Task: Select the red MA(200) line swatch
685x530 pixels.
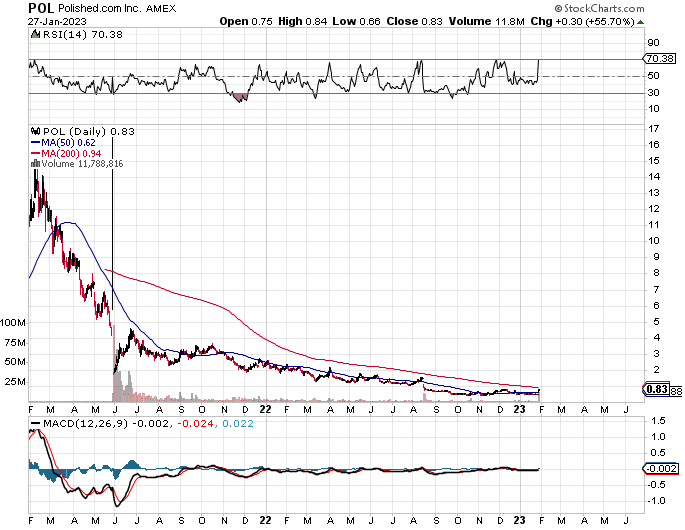Action: (35, 154)
